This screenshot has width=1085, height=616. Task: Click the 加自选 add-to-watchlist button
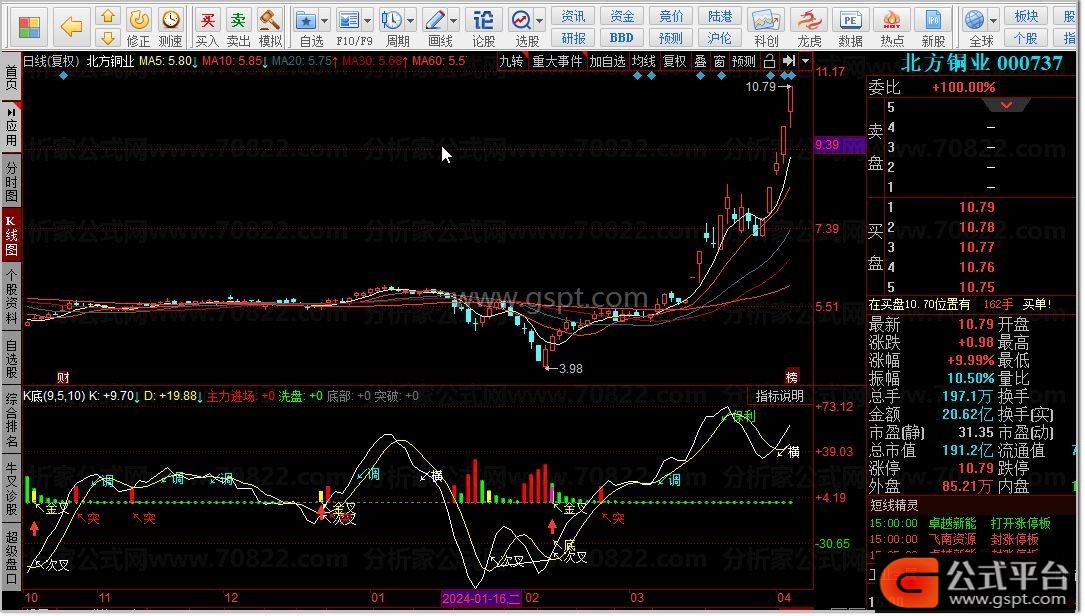coord(608,61)
